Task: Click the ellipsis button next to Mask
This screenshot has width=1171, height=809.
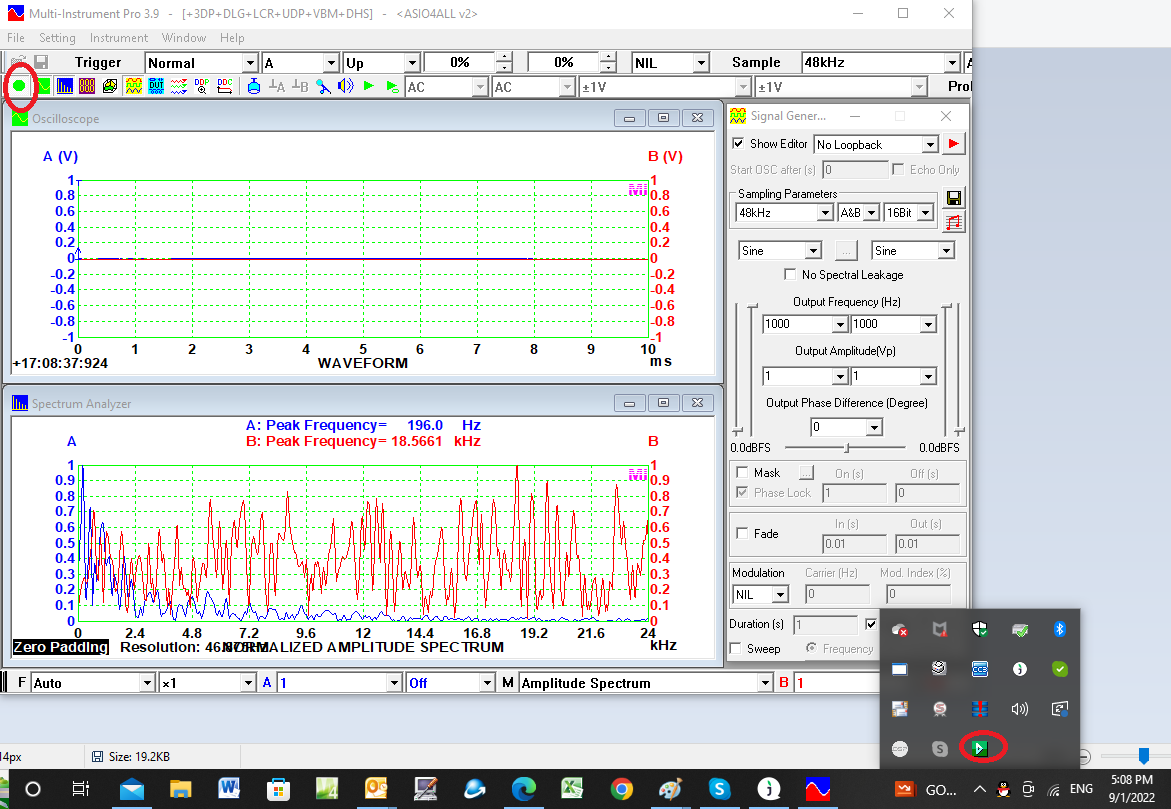Action: [x=806, y=472]
